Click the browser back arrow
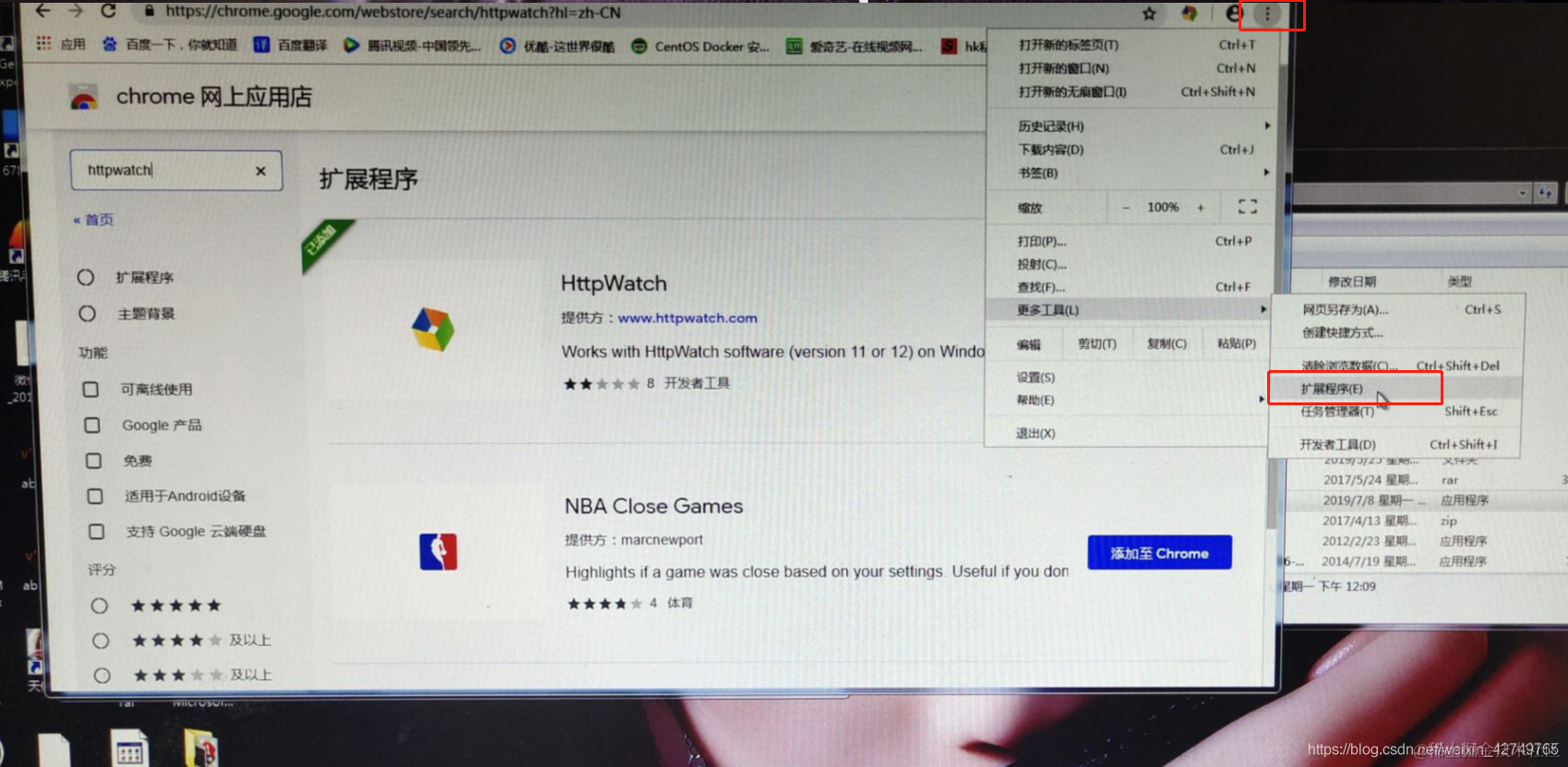This screenshot has height=767, width=1568. tap(42, 11)
